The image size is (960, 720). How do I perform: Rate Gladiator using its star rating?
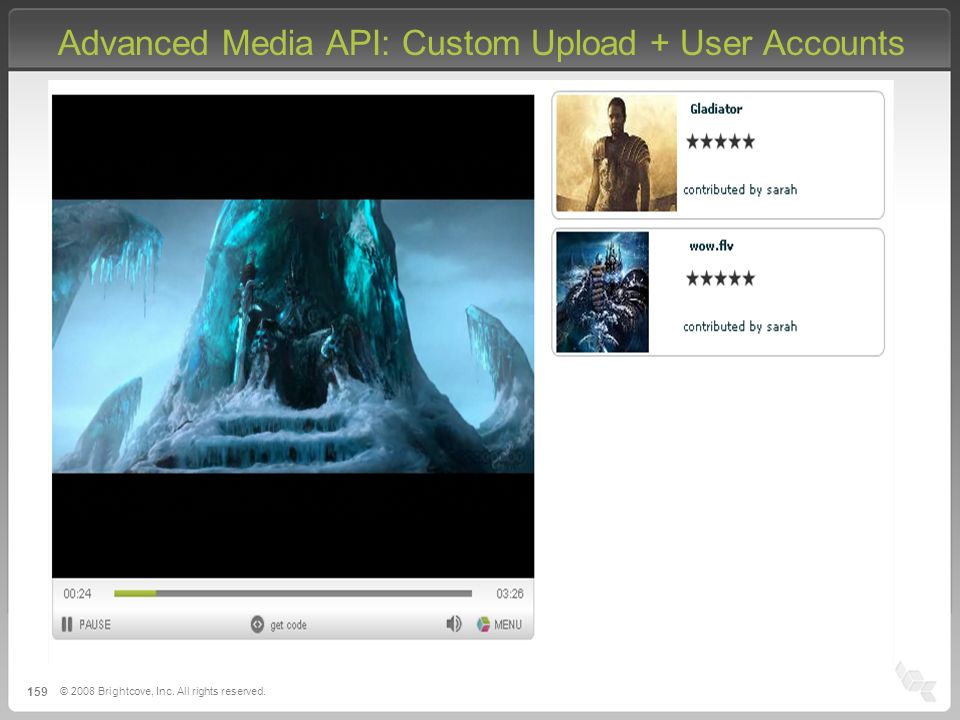click(x=721, y=142)
